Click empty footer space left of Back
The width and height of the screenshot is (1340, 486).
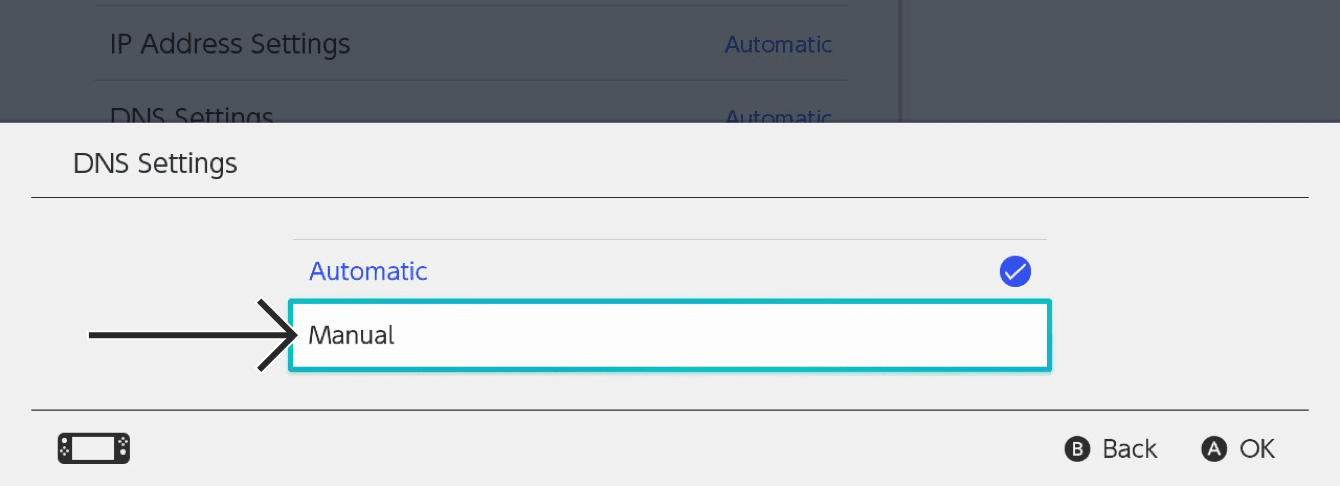[x=600, y=449]
